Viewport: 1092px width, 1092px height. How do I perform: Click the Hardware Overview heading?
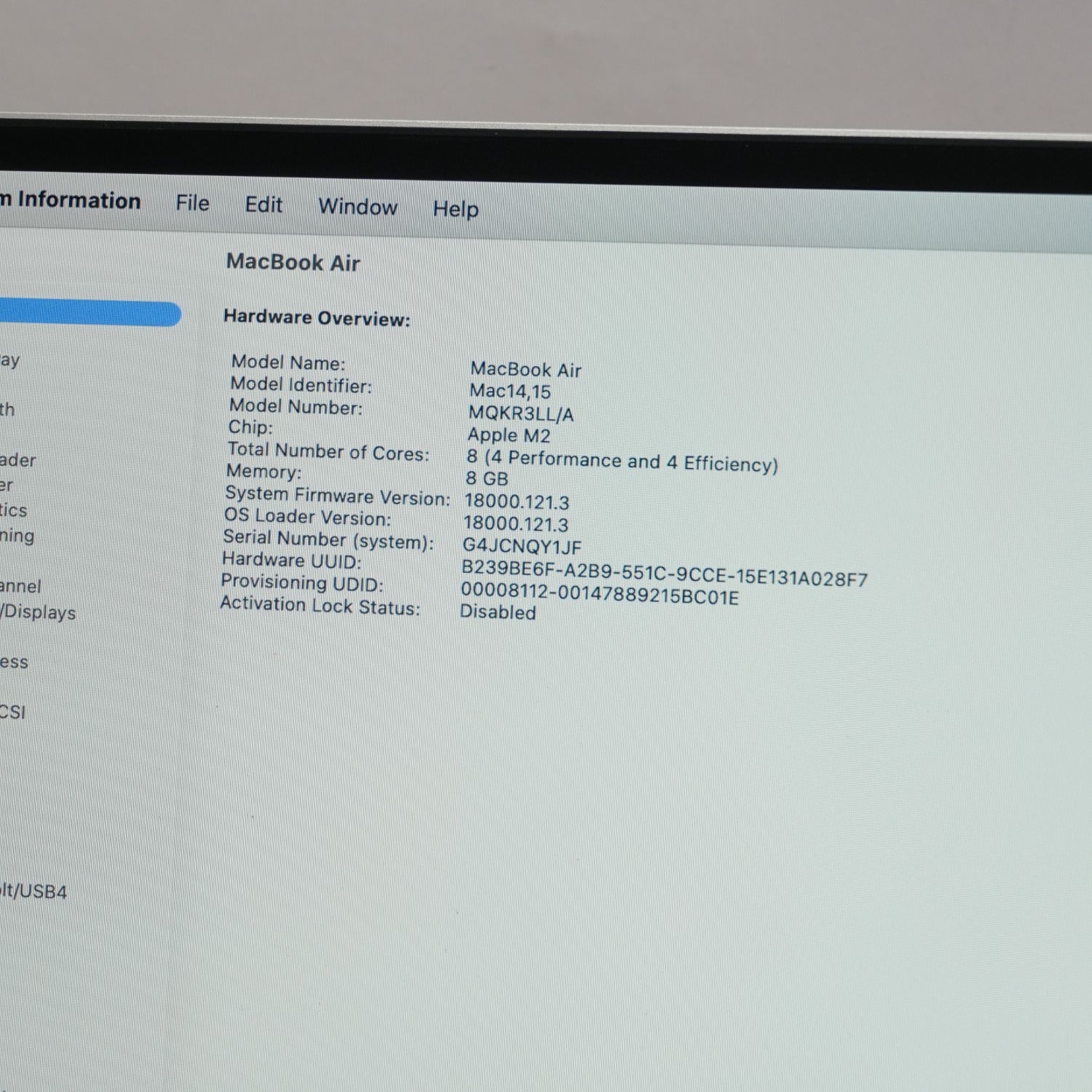point(317,318)
